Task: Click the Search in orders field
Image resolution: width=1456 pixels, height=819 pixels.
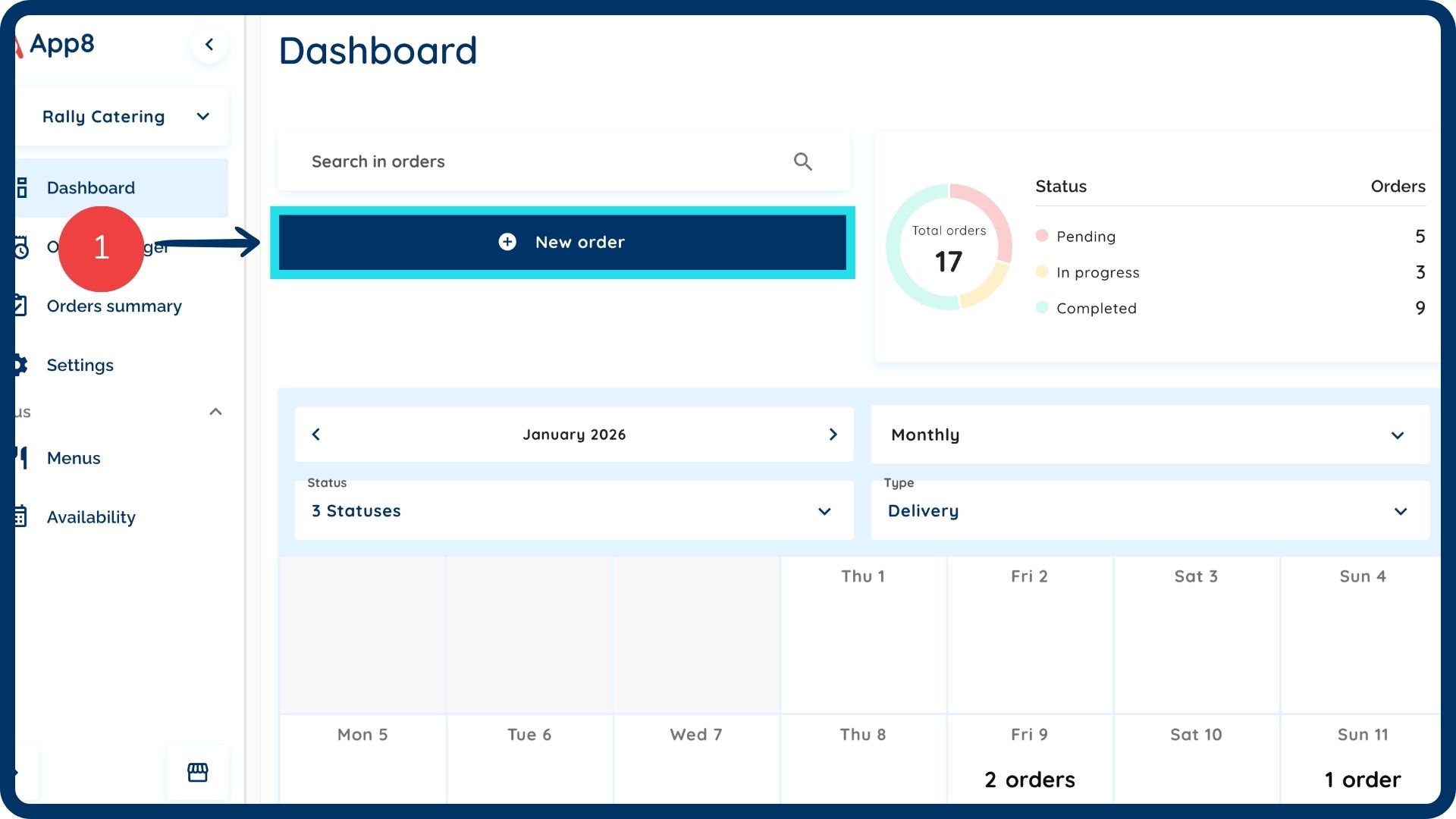Action: click(x=531, y=162)
